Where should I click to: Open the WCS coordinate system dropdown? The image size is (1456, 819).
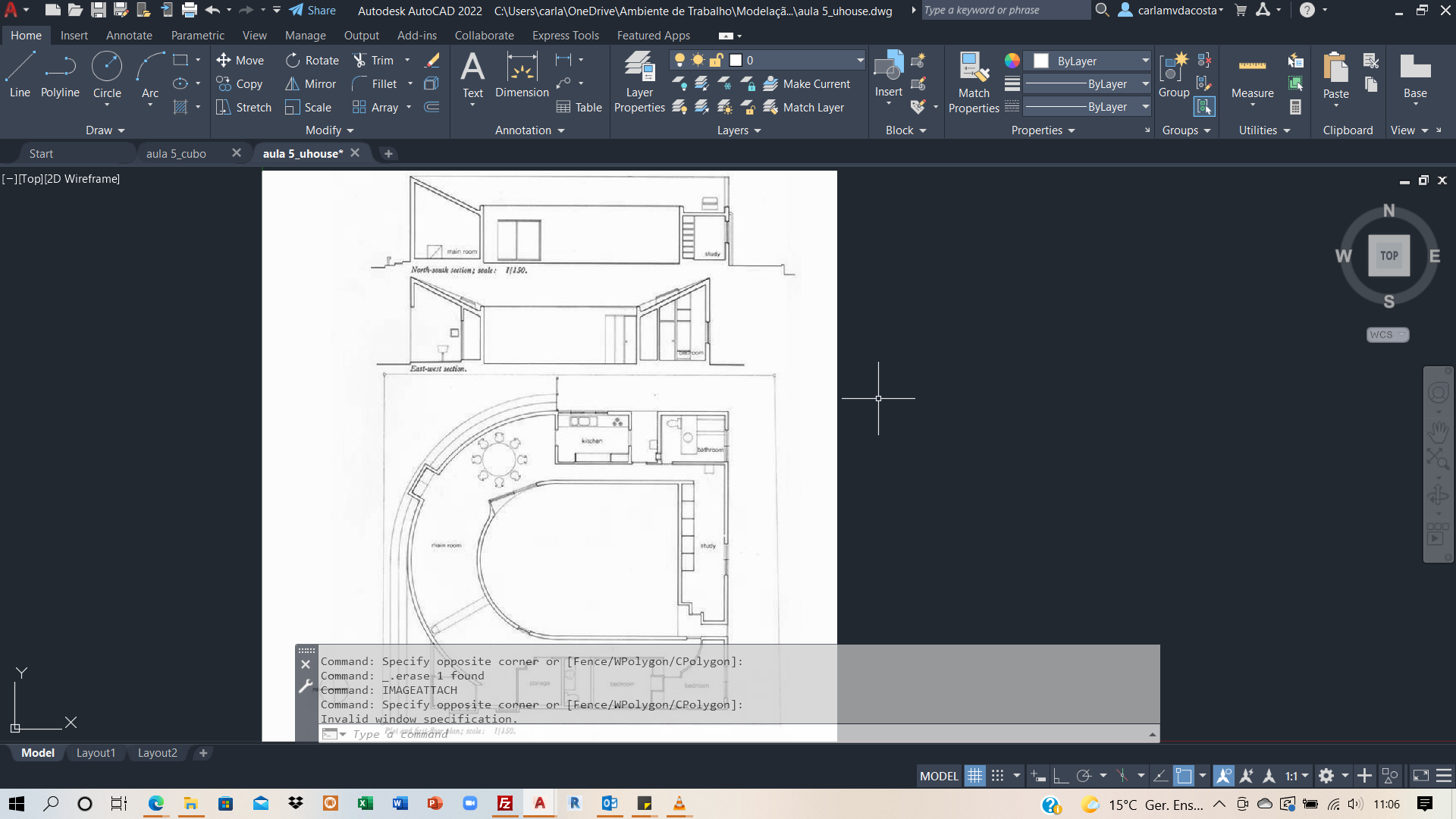click(1388, 334)
